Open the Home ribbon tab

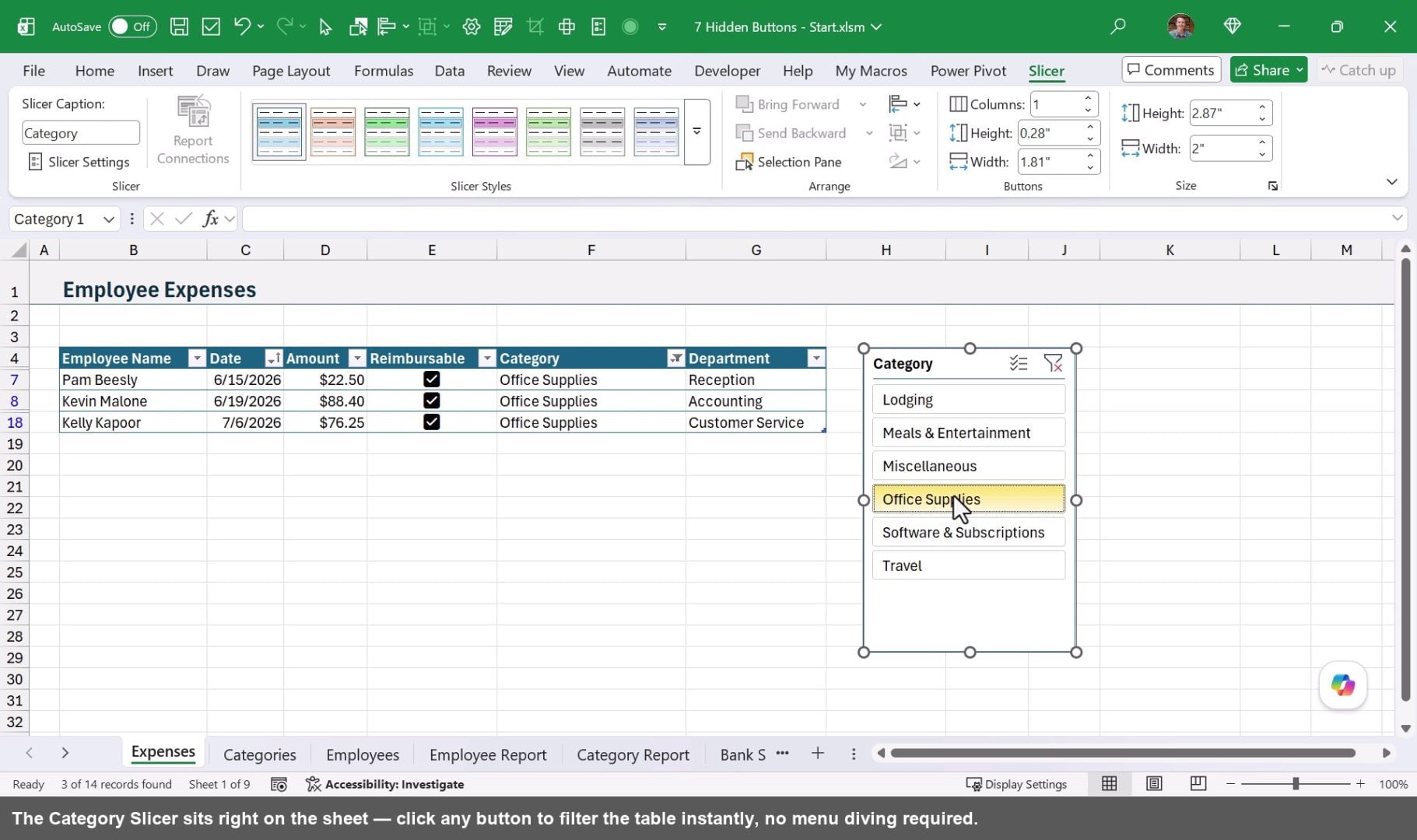click(95, 71)
